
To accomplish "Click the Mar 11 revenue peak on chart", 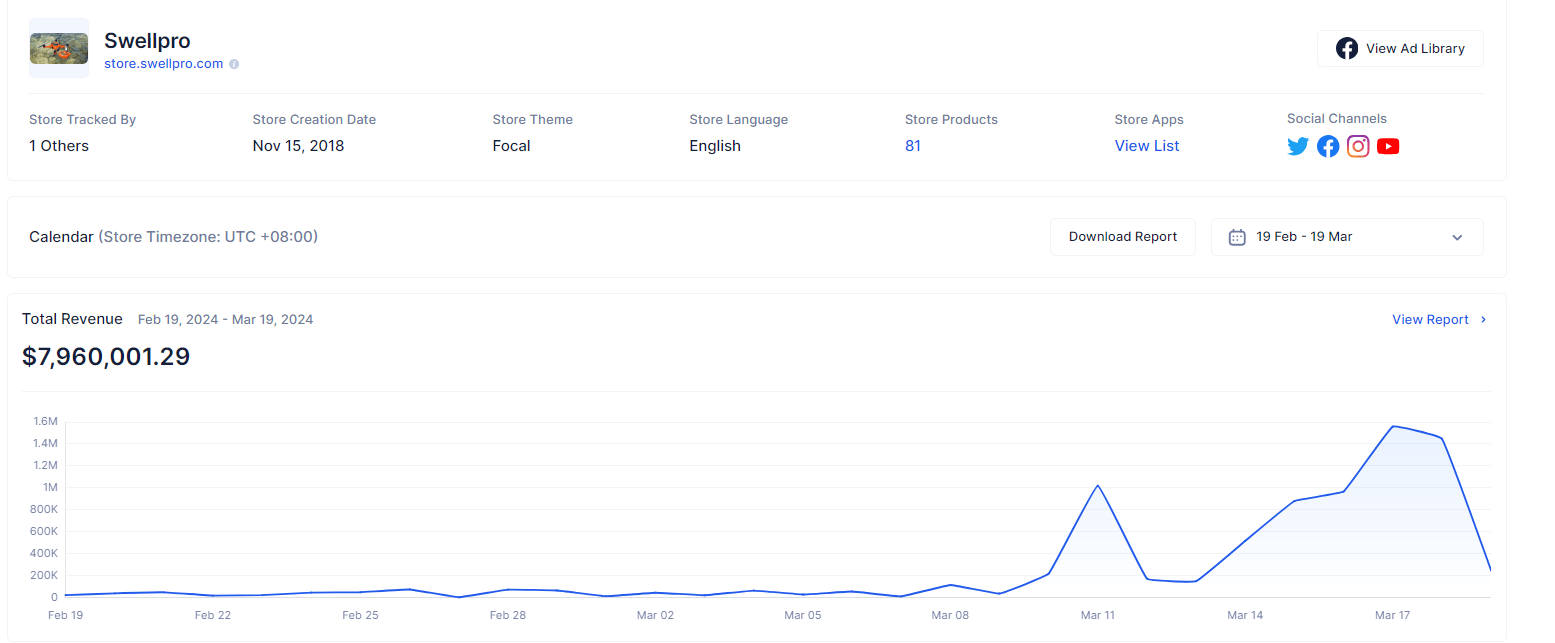I will [1098, 486].
